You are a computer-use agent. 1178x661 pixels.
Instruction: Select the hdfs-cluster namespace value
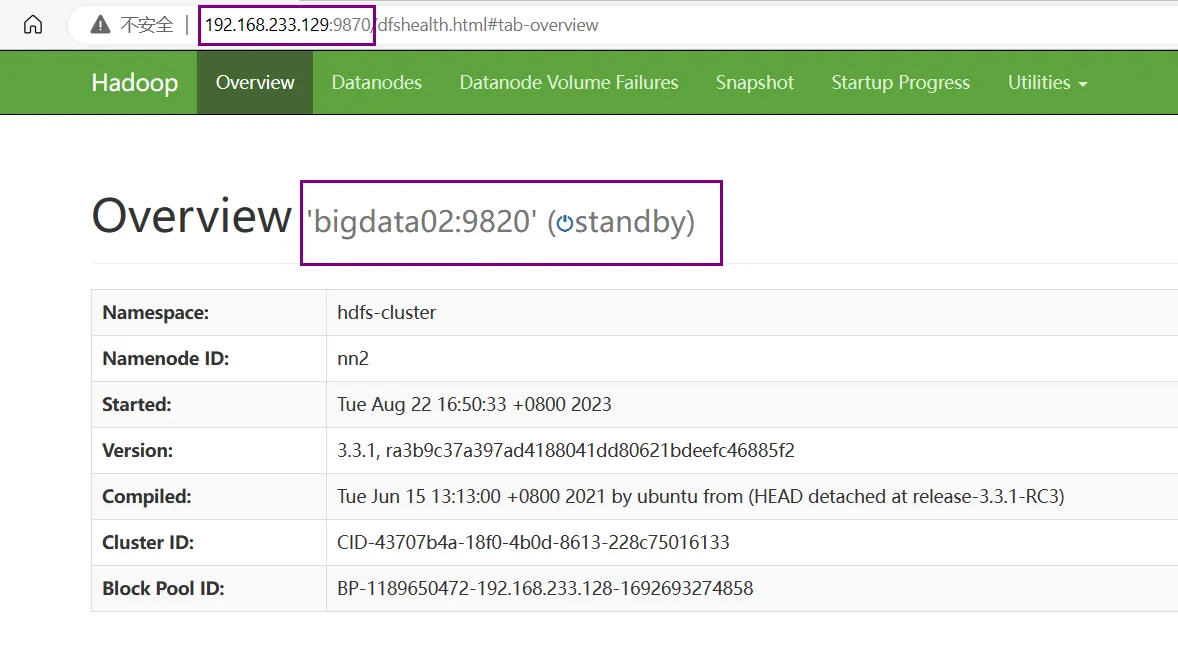coord(386,312)
